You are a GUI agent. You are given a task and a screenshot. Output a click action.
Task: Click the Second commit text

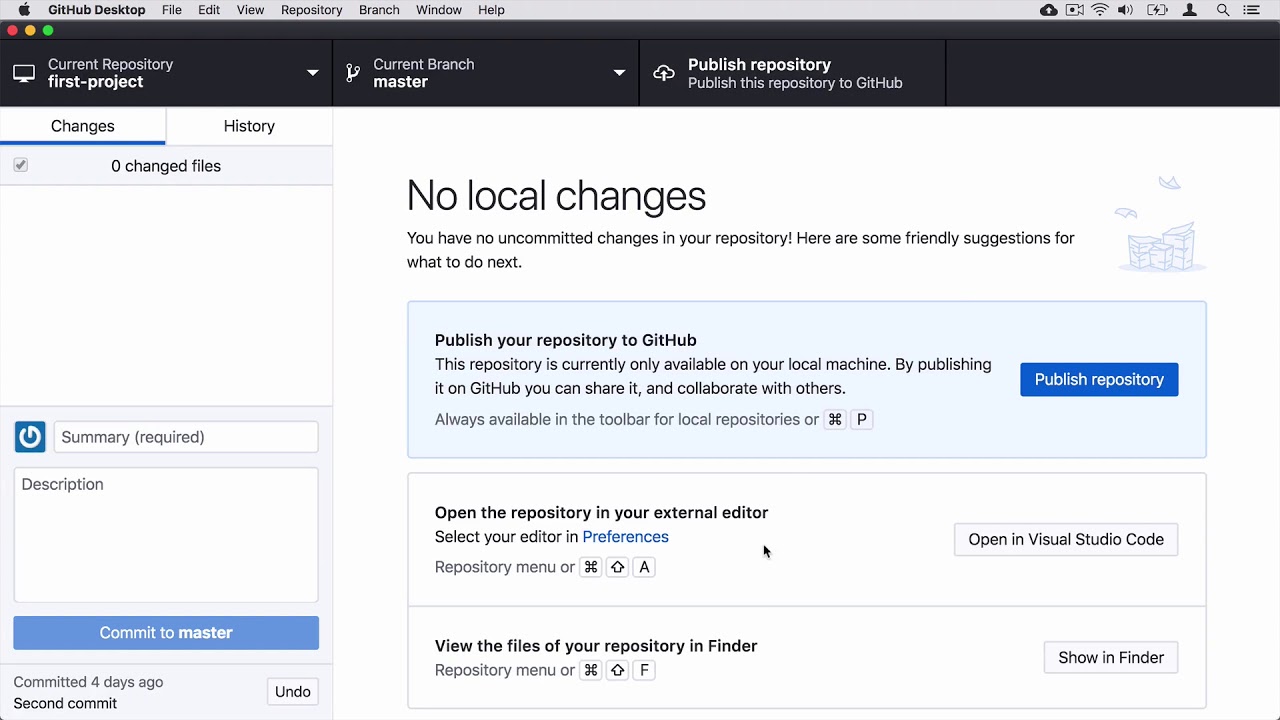click(65, 703)
